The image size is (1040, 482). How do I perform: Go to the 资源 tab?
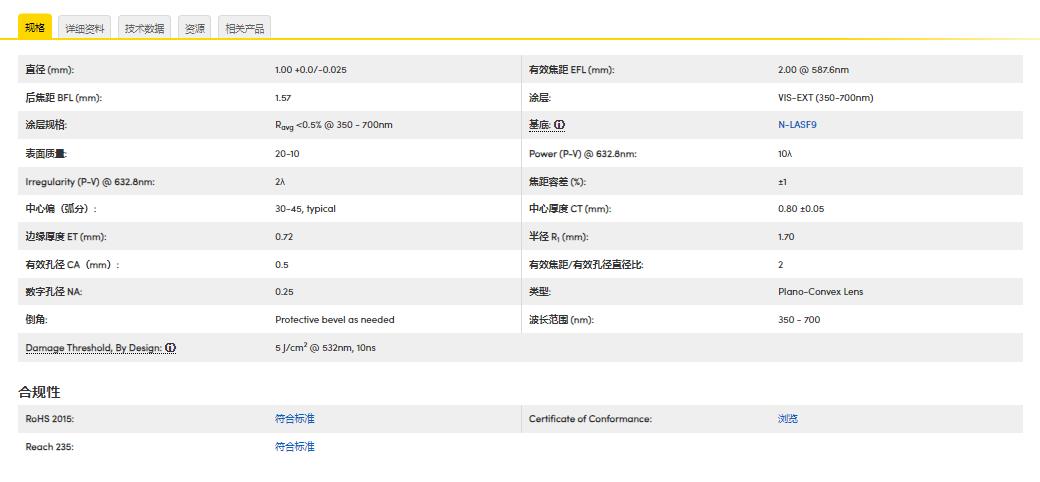click(x=194, y=29)
